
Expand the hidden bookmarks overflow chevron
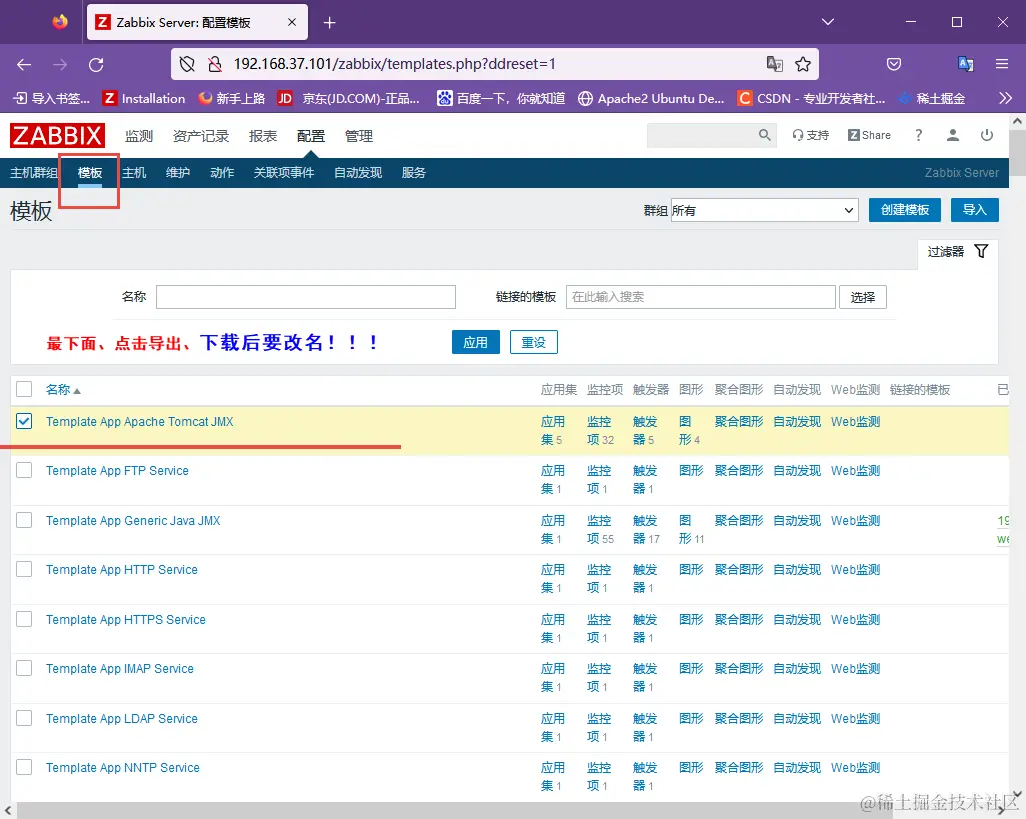(1004, 98)
